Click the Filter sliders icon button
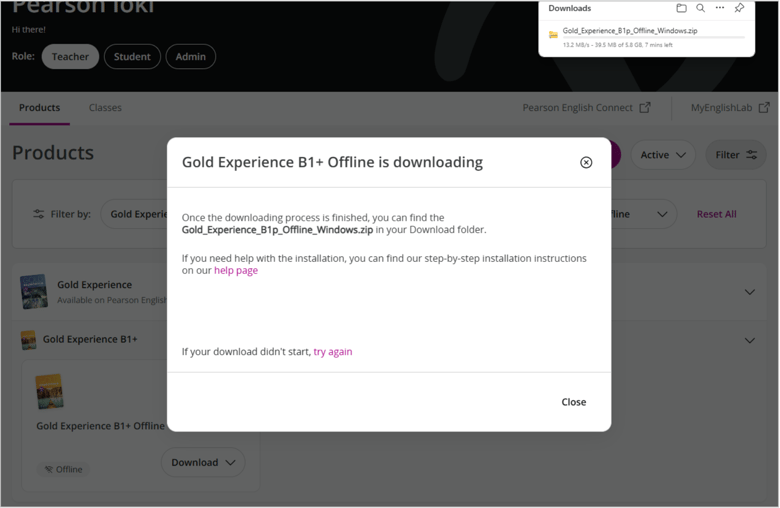The width and height of the screenshot is (780, 508). (736, 155)
